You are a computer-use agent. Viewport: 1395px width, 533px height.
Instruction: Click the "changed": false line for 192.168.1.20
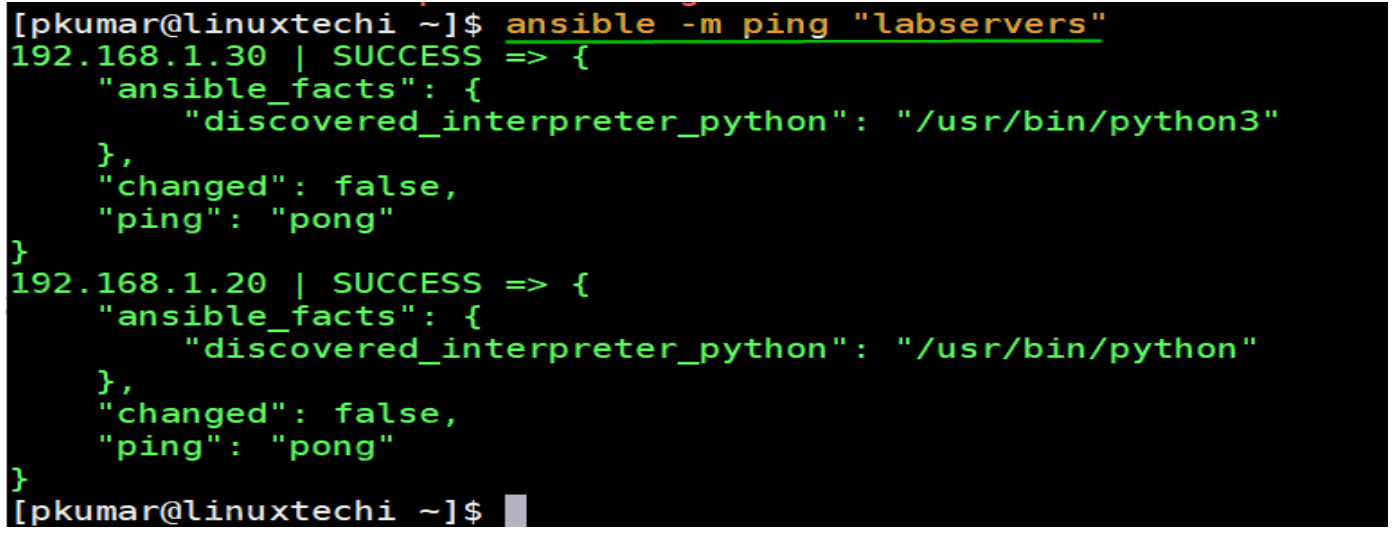pos(277,413)
